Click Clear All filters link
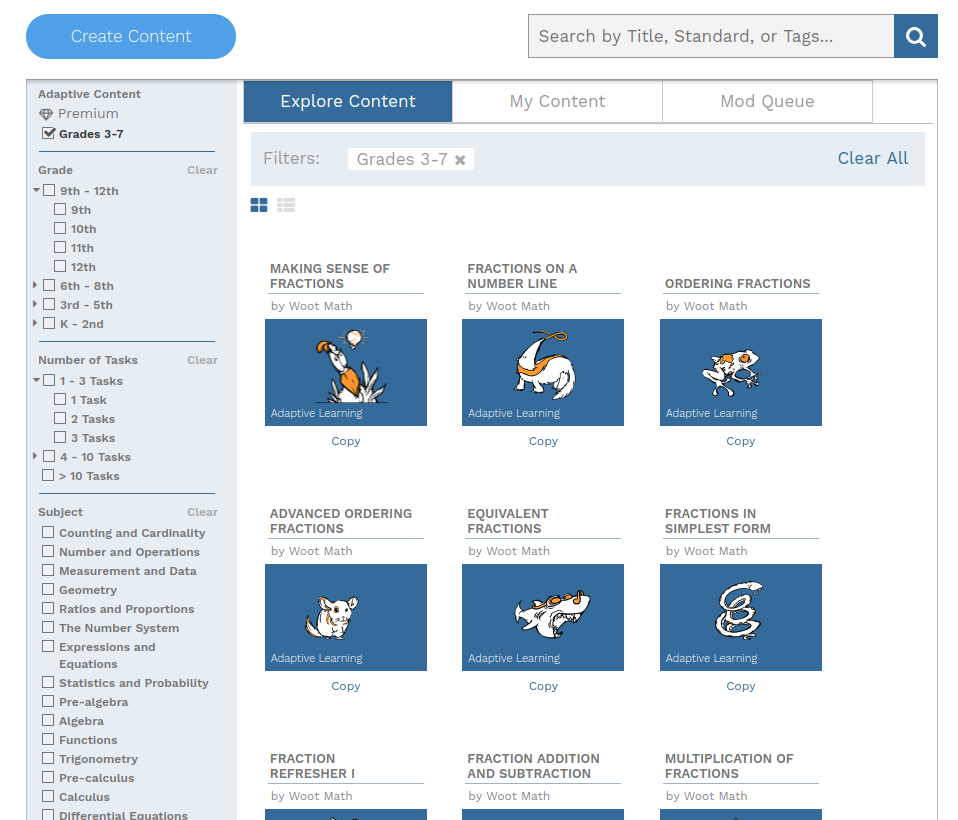 (872, 158)
